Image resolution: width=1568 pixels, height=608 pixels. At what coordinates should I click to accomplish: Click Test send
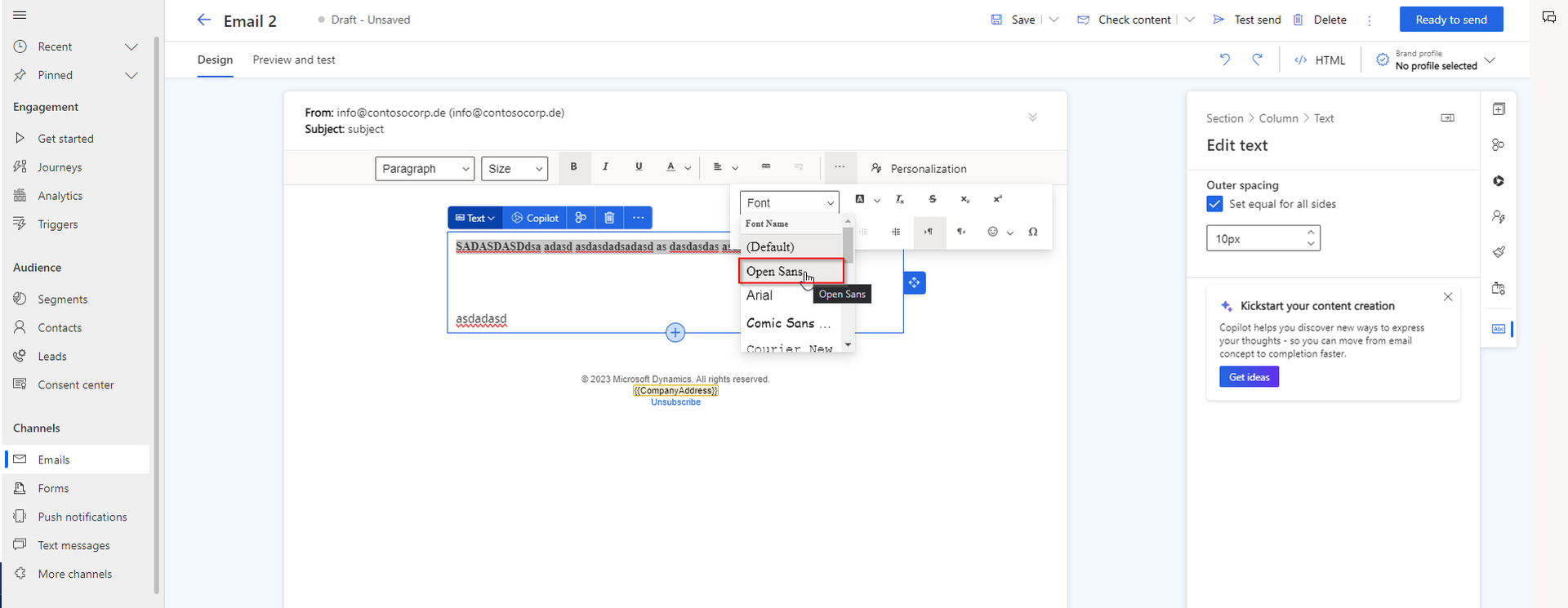tap(1247, 20)
